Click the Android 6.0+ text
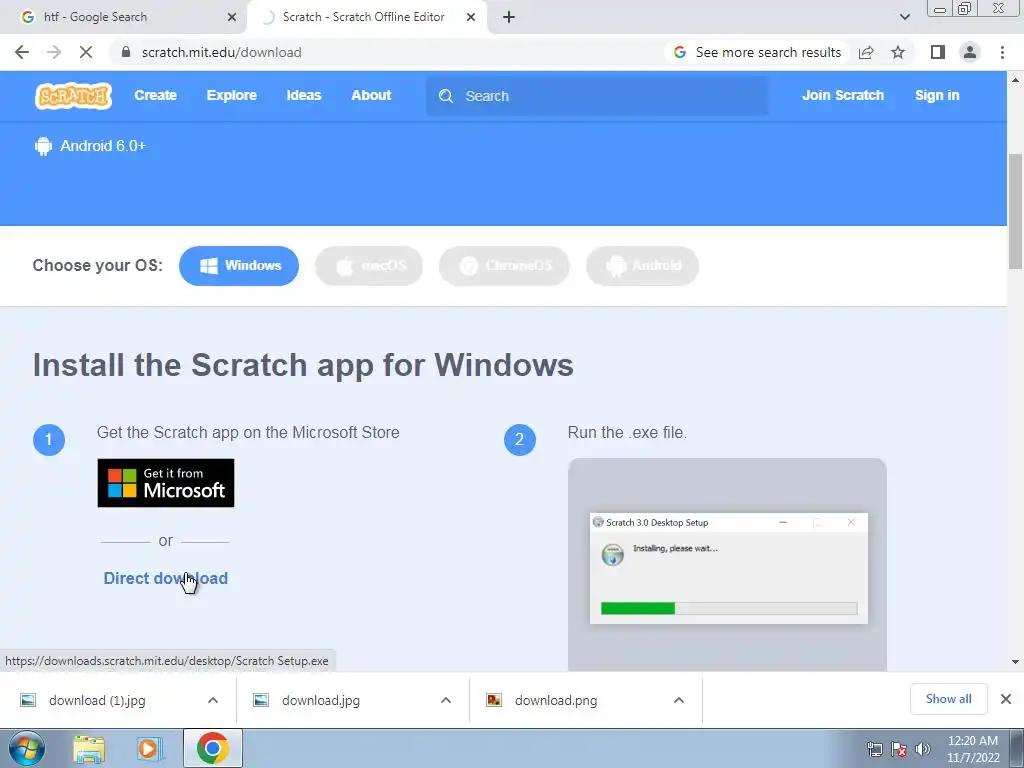 (x=103, y=146)
